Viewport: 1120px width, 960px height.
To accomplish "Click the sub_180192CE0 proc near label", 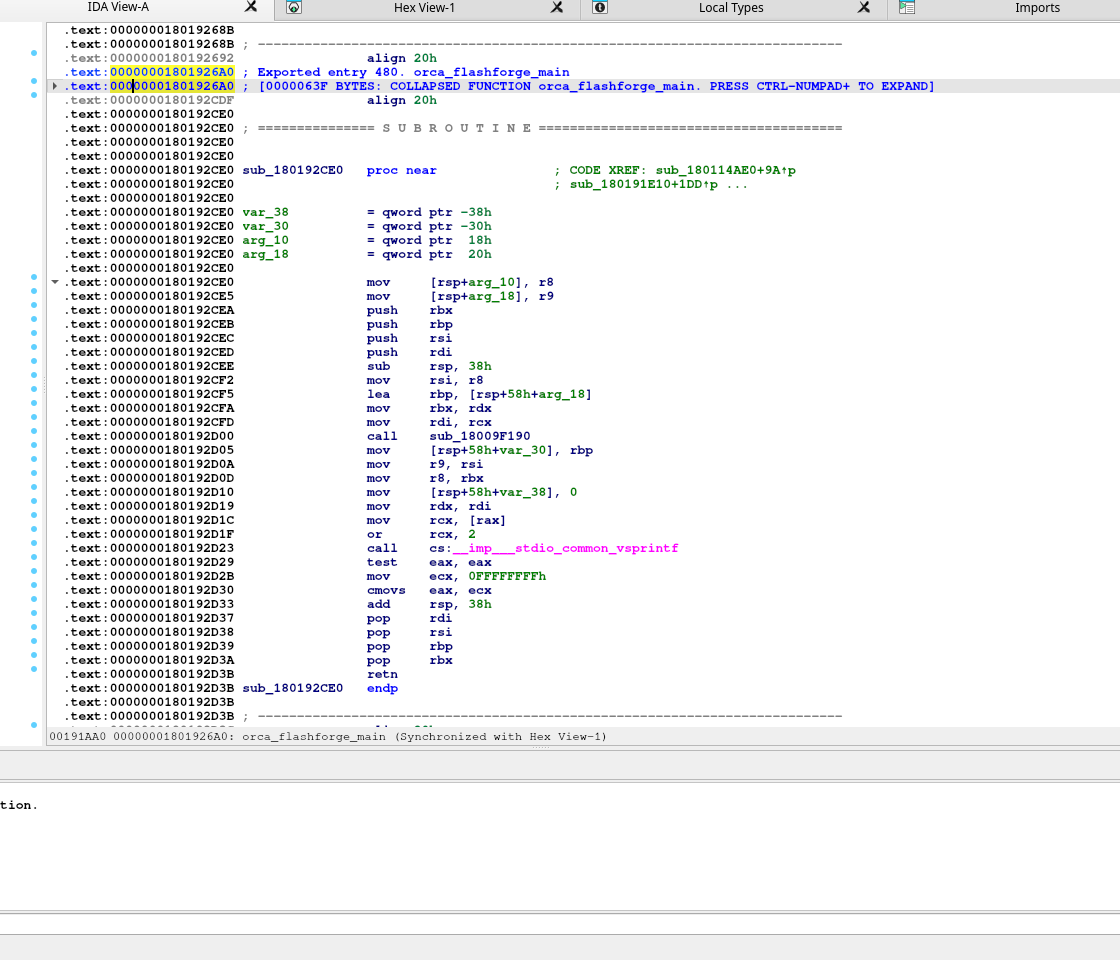I will tap(292, 170).
